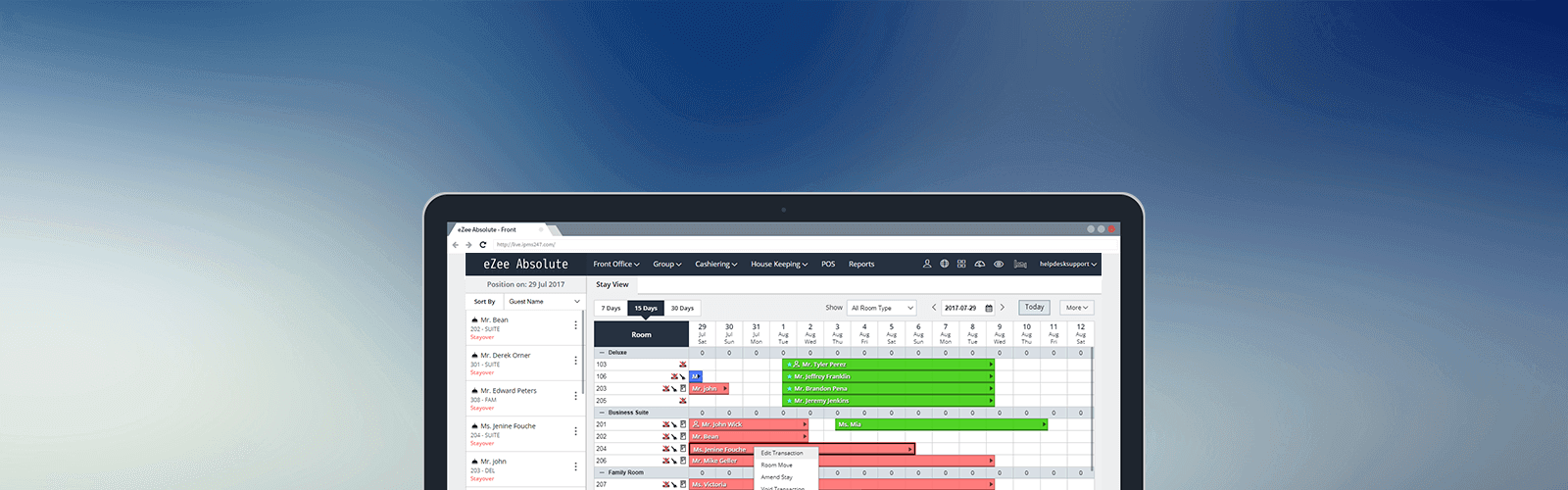Select Mr. Tyler Perez booking bar
Image resolution: width=1568 pixels, height=490 pixels.
pyautogui.click(x=888, y=365)
